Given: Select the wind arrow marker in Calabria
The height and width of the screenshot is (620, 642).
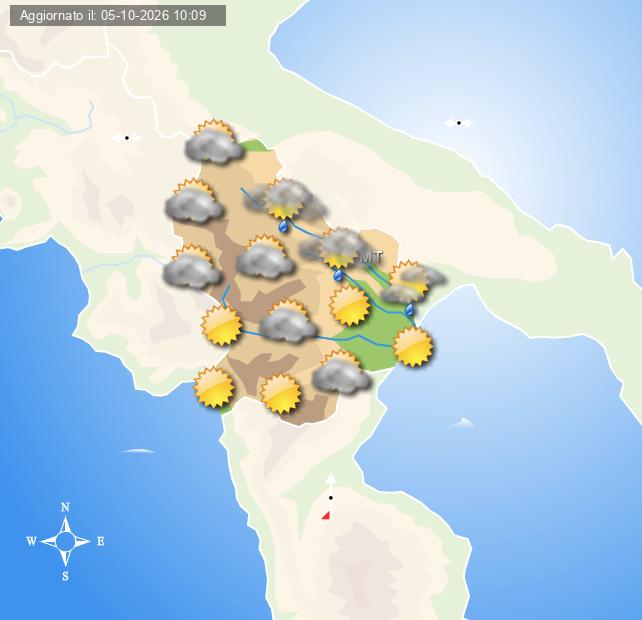Looking at the screenshot, I should tap(330, 498).
